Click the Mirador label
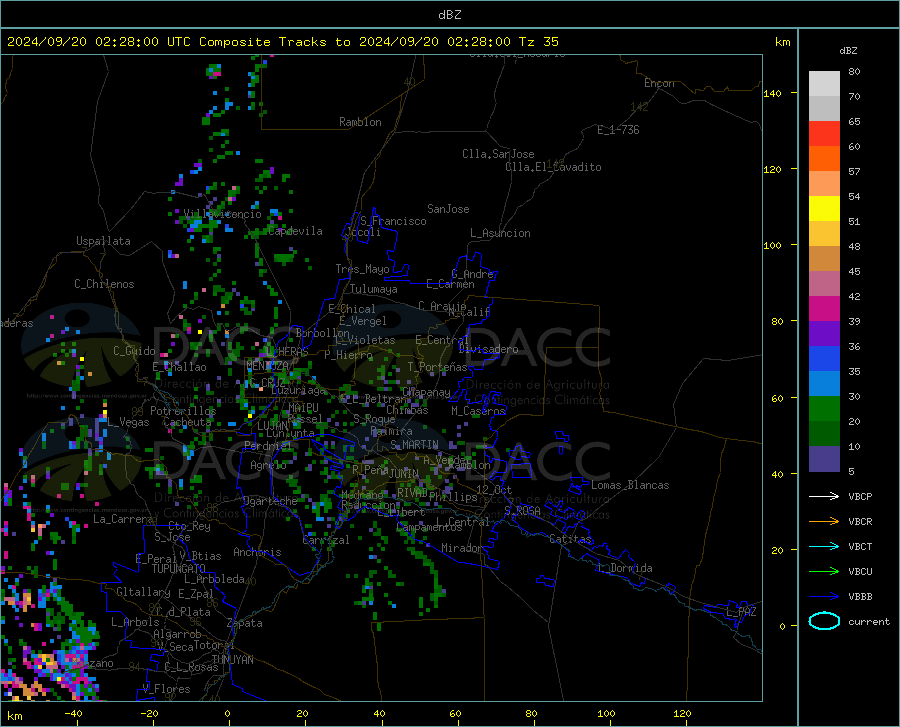 (x=461, y=548)
